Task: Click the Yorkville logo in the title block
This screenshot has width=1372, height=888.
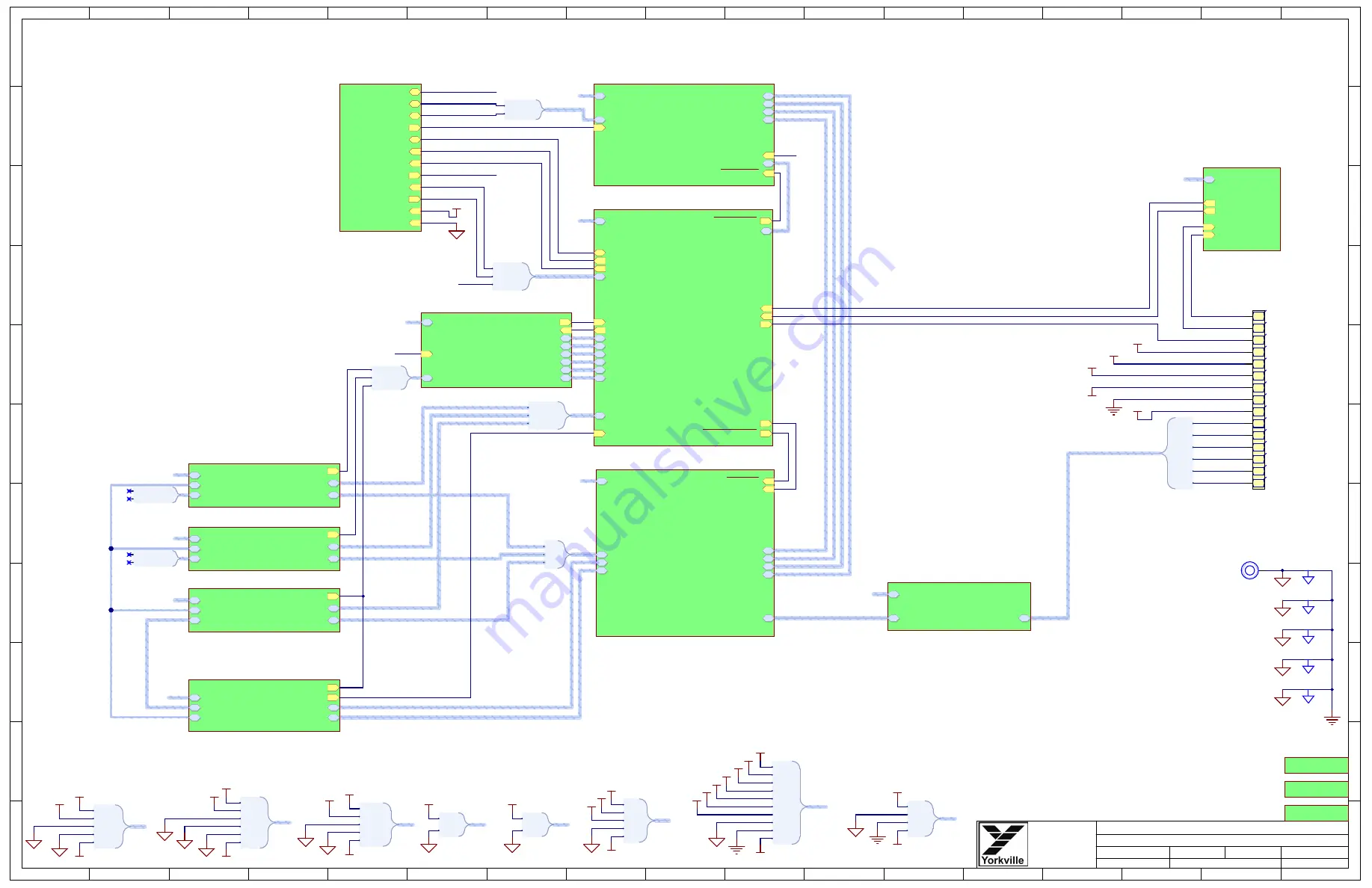Action: pyautogui.click(x=1003, y=844)
